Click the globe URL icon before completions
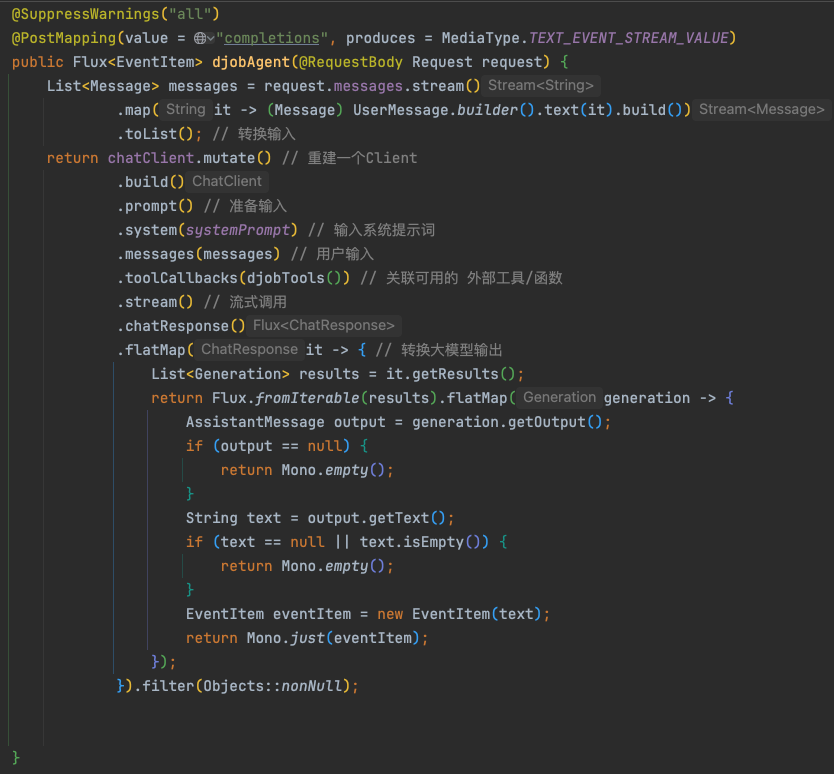 click(x=199, y=38)
